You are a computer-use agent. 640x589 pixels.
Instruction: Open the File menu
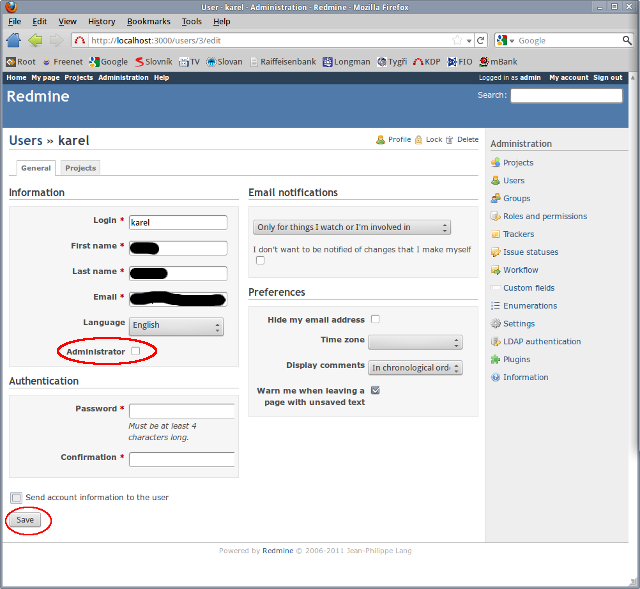[15, 22]
